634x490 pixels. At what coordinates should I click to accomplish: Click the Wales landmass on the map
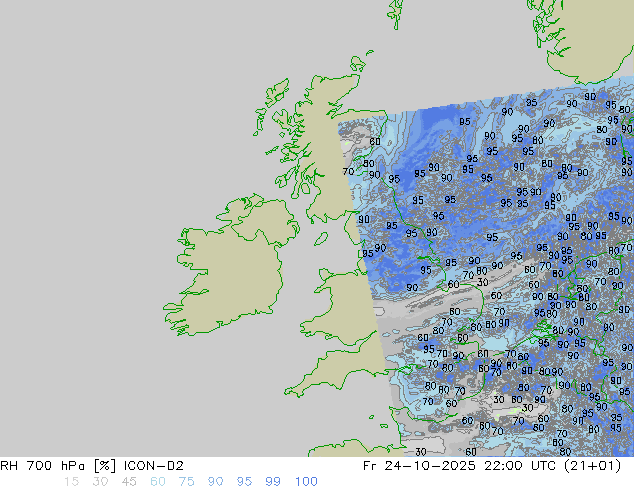click(x=348, y=307)
